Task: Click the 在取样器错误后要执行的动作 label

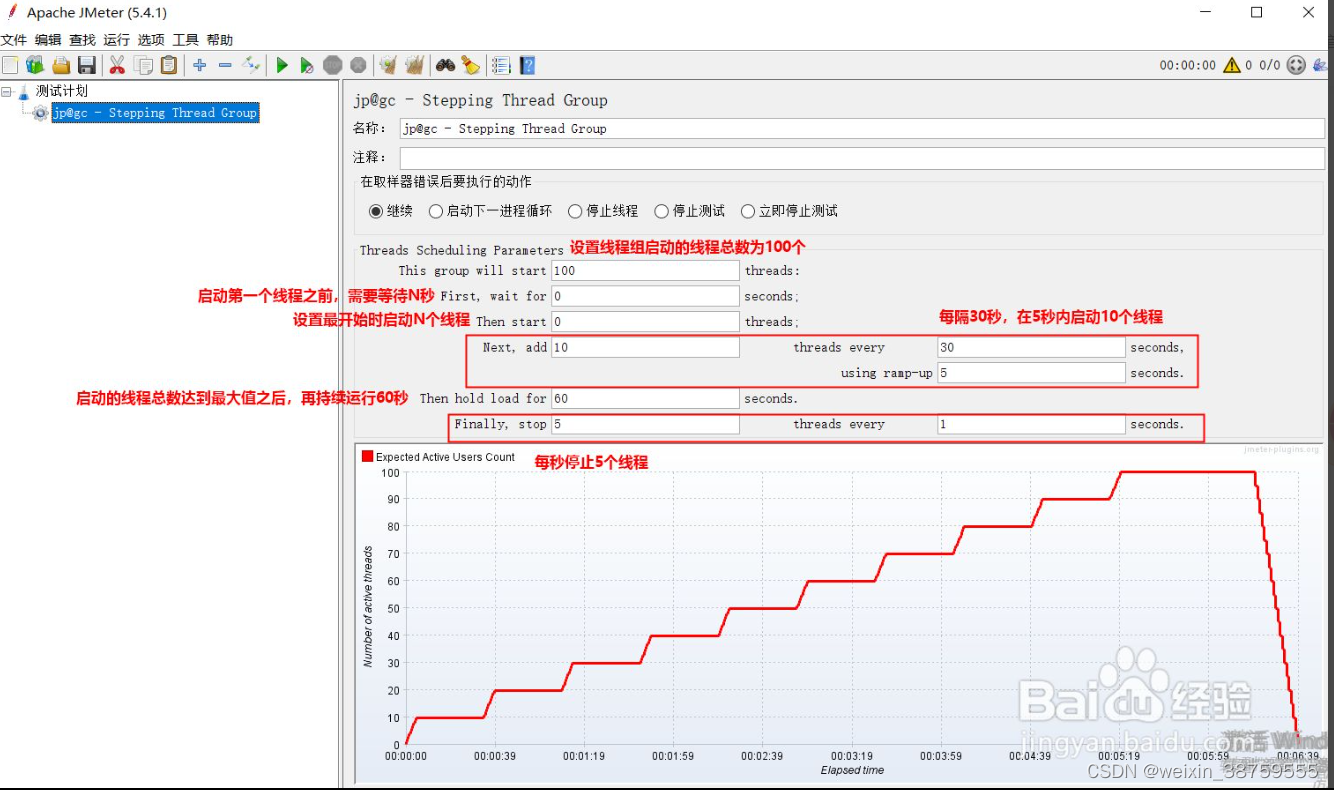Action: pyautogui.click(x=446, y=182)
